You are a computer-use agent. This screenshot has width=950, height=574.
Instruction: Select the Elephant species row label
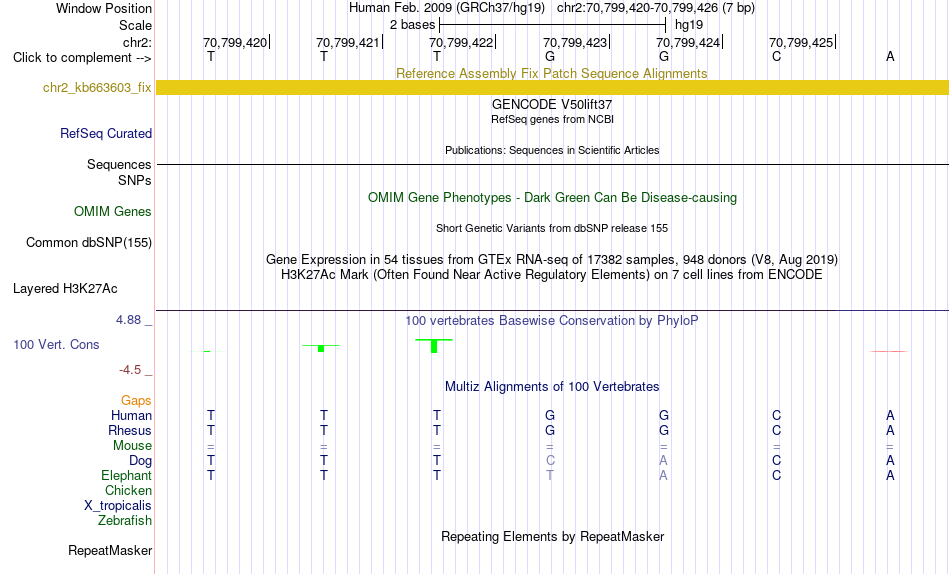[x=127, y=475]
